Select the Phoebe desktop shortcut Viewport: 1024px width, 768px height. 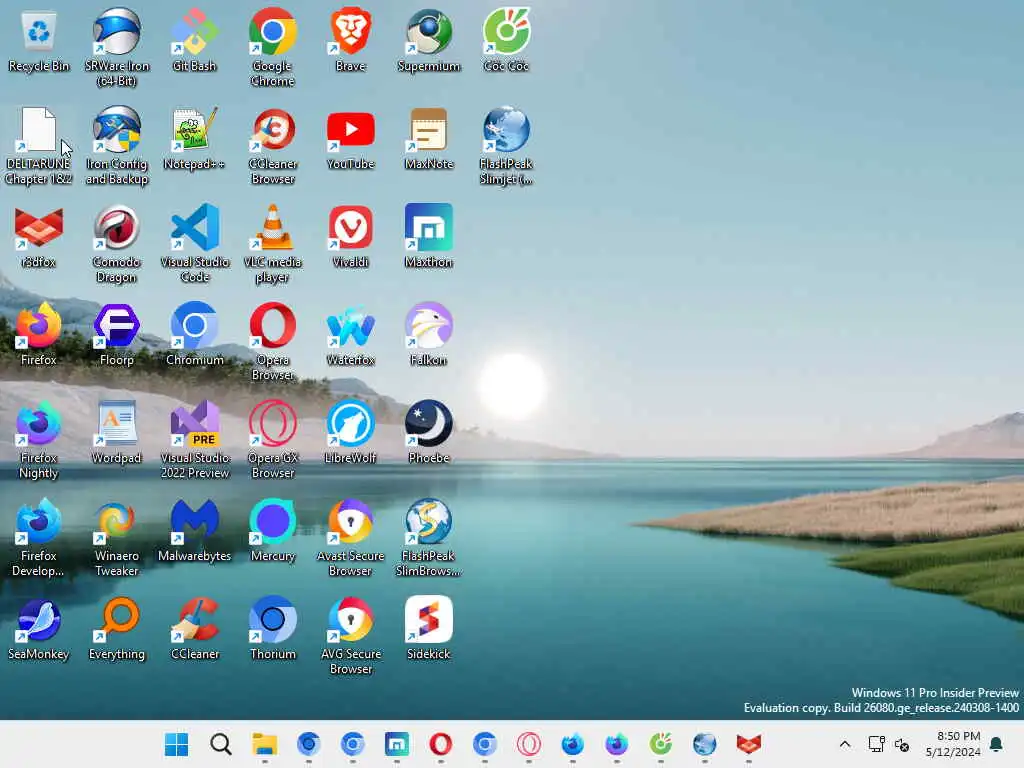[429, 433]
